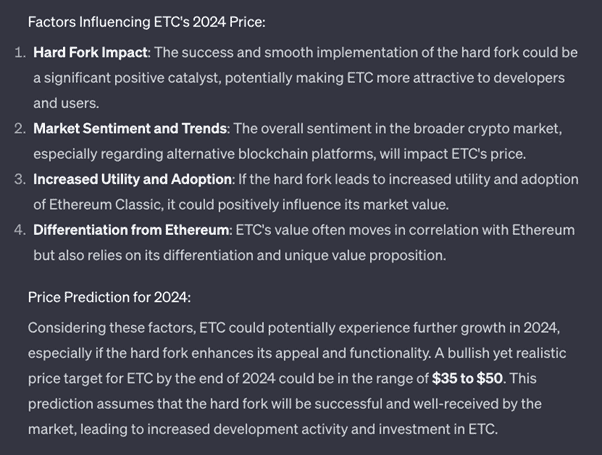Click the line starting "and users."
Image resolution: width=602 pixels, height=455 pixels.
[66, 104]
